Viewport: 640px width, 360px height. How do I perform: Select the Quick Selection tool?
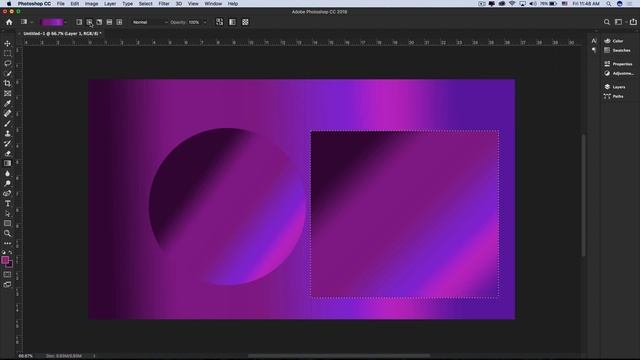[7, 73]
